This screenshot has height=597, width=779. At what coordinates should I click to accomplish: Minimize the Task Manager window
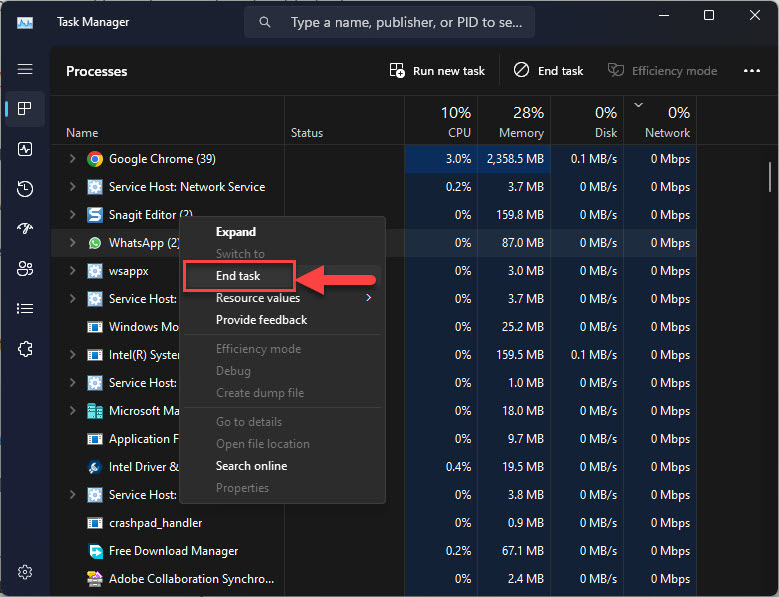pyautogui.click(x=664, y=15)
